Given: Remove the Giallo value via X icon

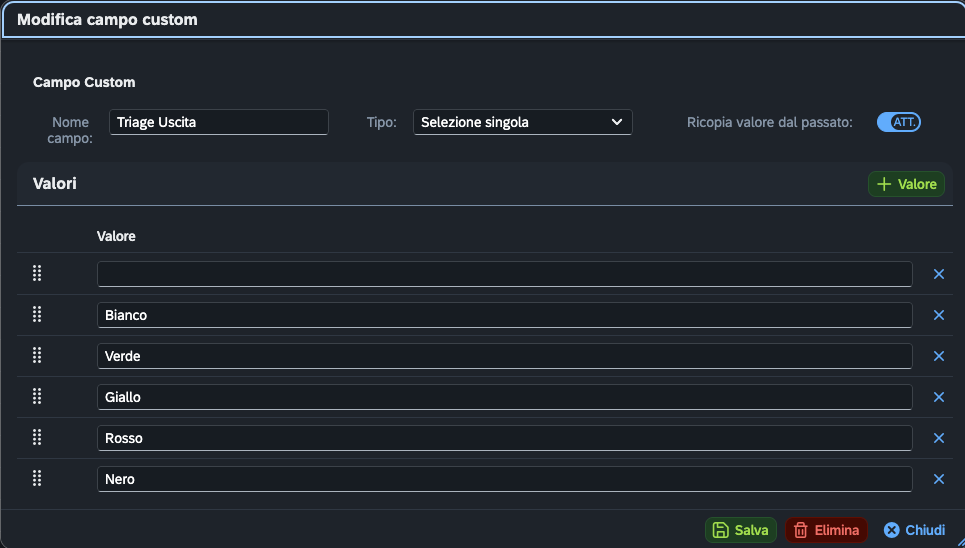Looking at the screenshot, I should 939,397.
